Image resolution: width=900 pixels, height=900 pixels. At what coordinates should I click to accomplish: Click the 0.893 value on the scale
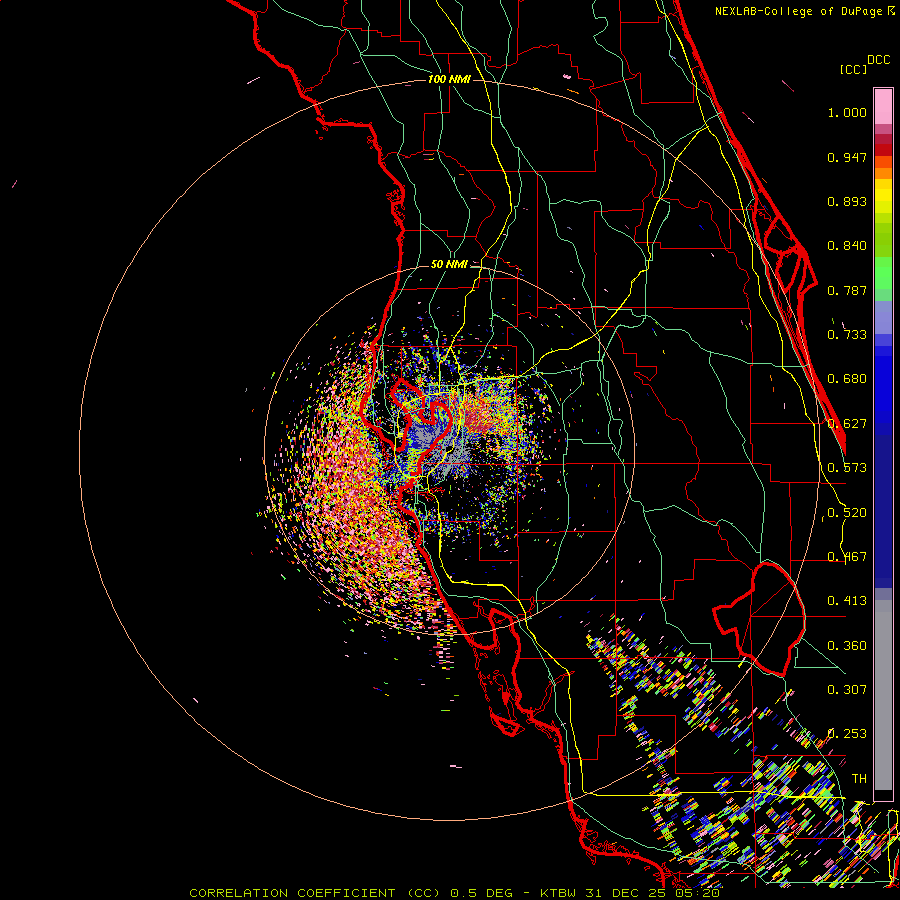coord(847,201)
